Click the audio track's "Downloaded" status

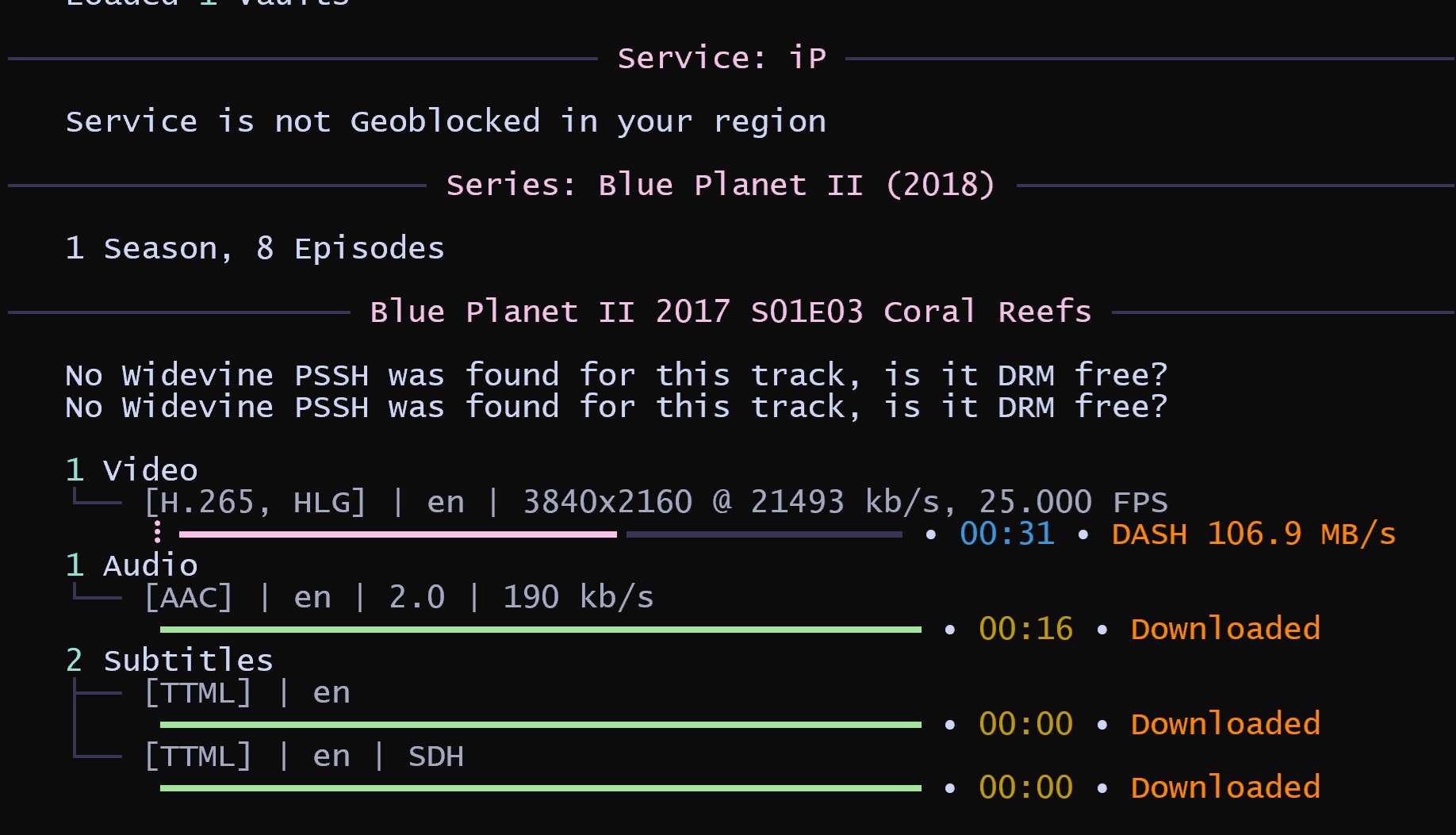point(1225,629)
